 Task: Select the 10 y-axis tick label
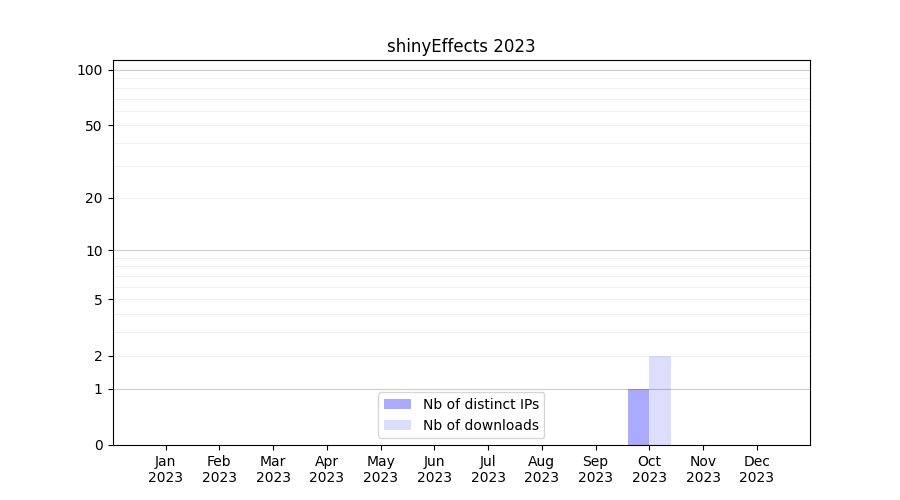click(x=94, y=251)
